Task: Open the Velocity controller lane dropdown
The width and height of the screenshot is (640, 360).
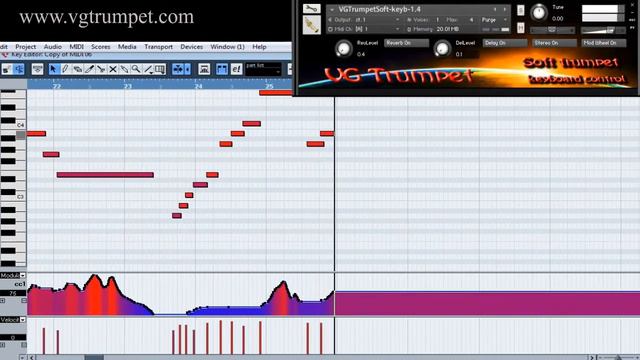Action: click(23, 320)
